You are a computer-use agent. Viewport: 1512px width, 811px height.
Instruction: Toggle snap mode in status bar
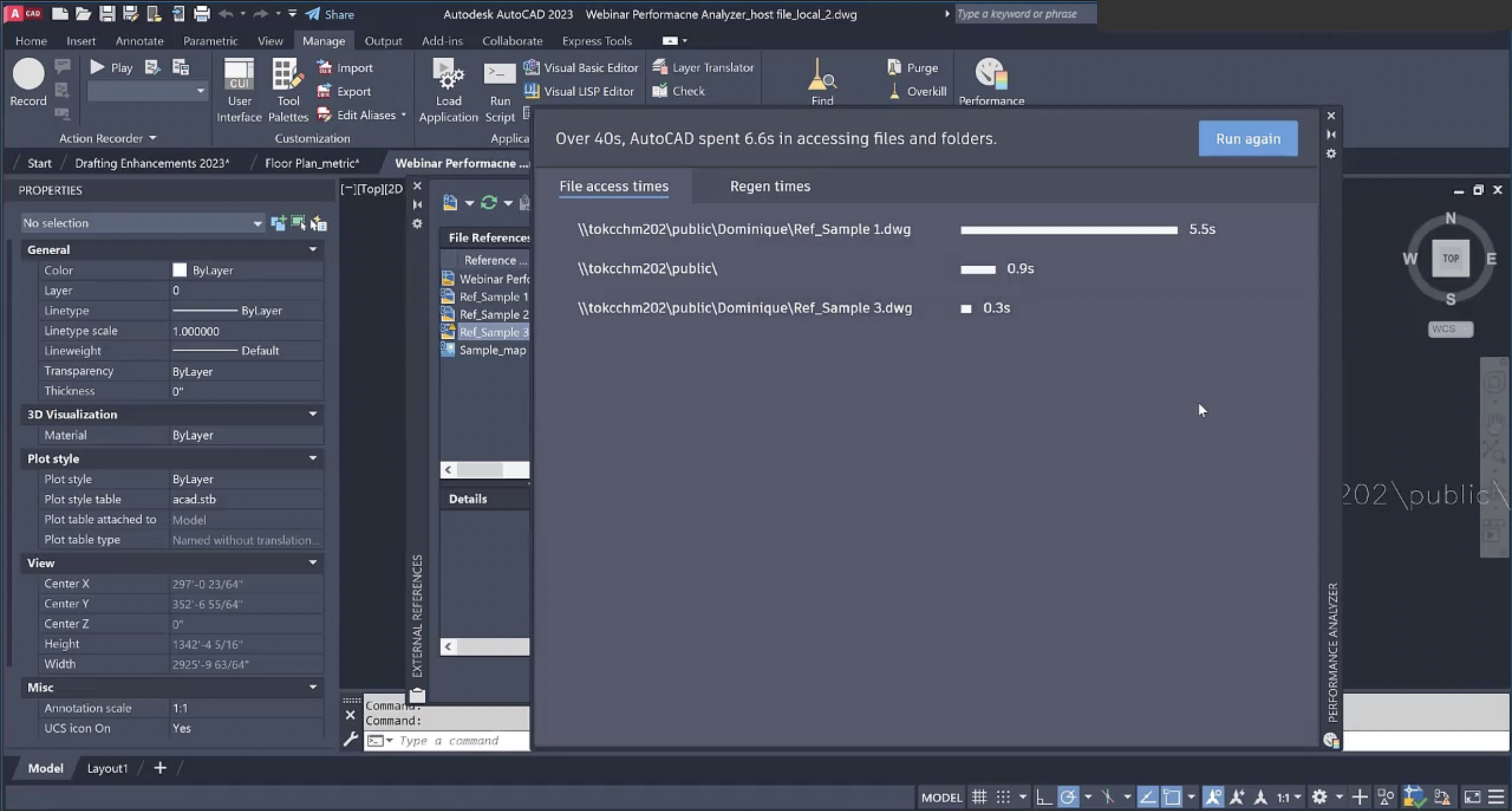pyautogui.click(x=1003, y=797)
